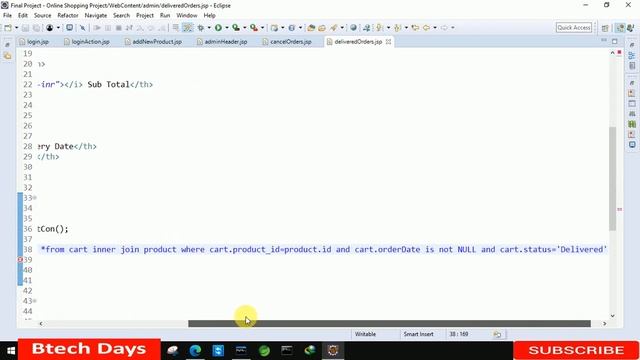Click the horizontal scrollbar right arrow
640x360 pixels.
tap(604, 324)
